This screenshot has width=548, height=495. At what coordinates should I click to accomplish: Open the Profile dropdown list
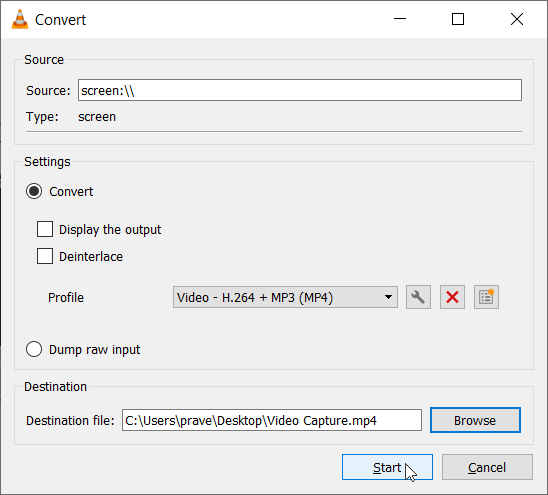click(285, 297)
